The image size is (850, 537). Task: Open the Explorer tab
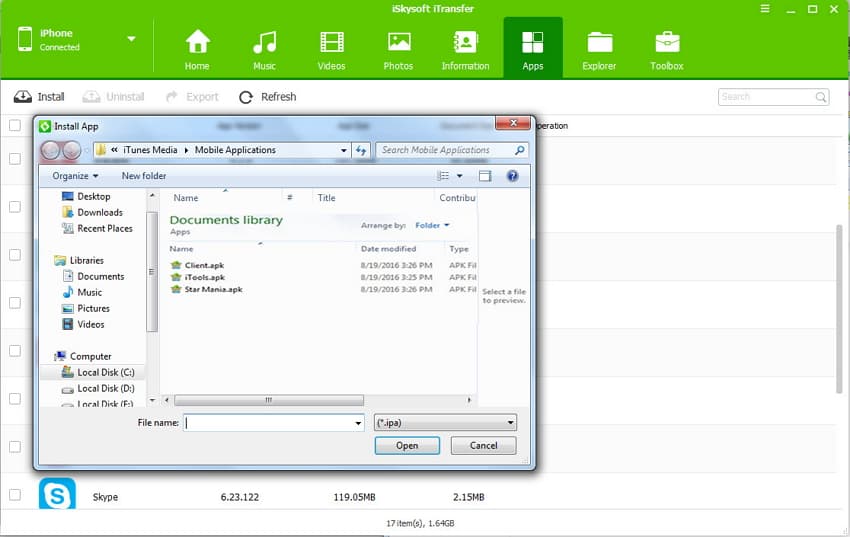click(599, 50)
